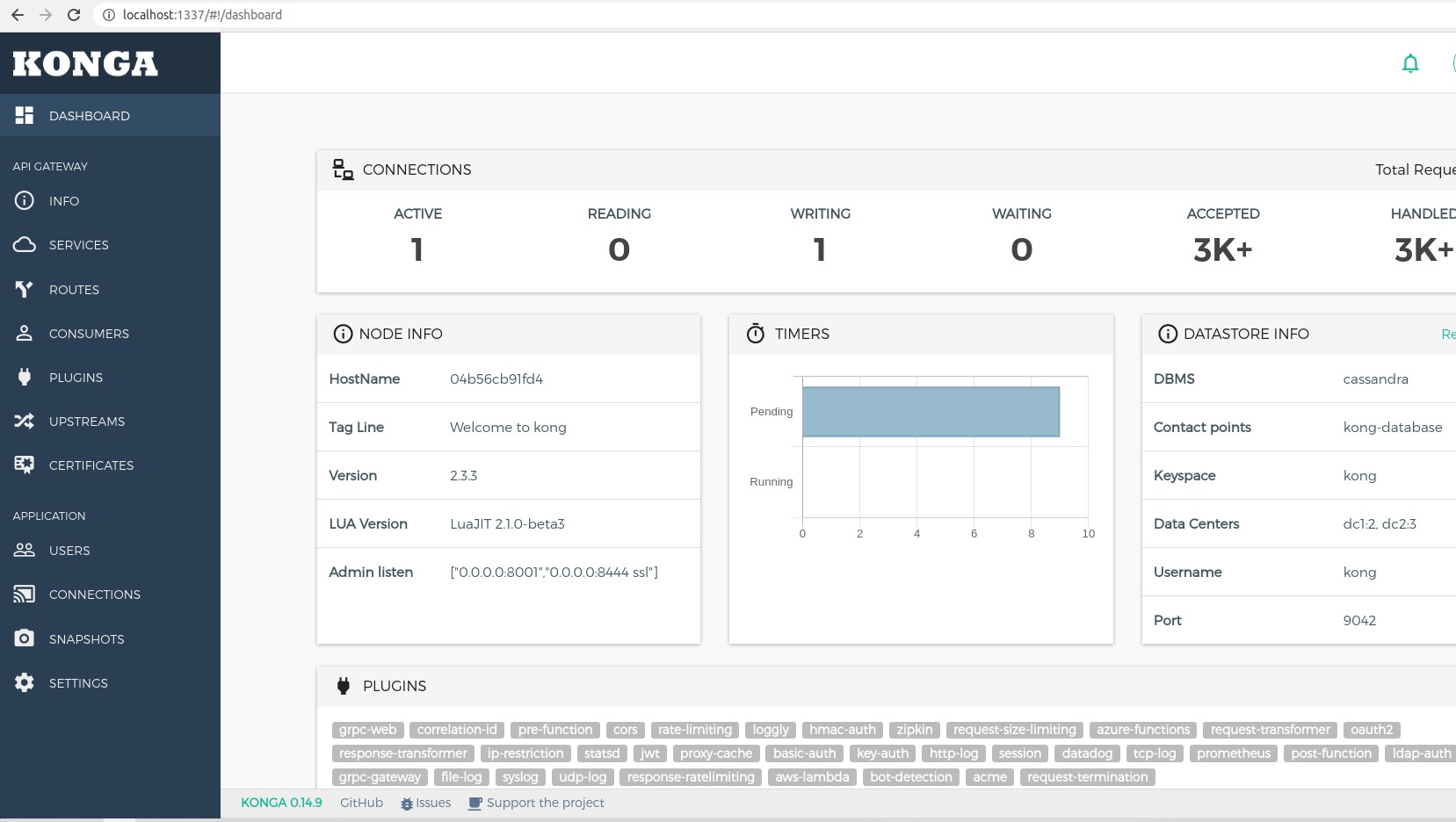Click the KONGA logo

(85, 63)
